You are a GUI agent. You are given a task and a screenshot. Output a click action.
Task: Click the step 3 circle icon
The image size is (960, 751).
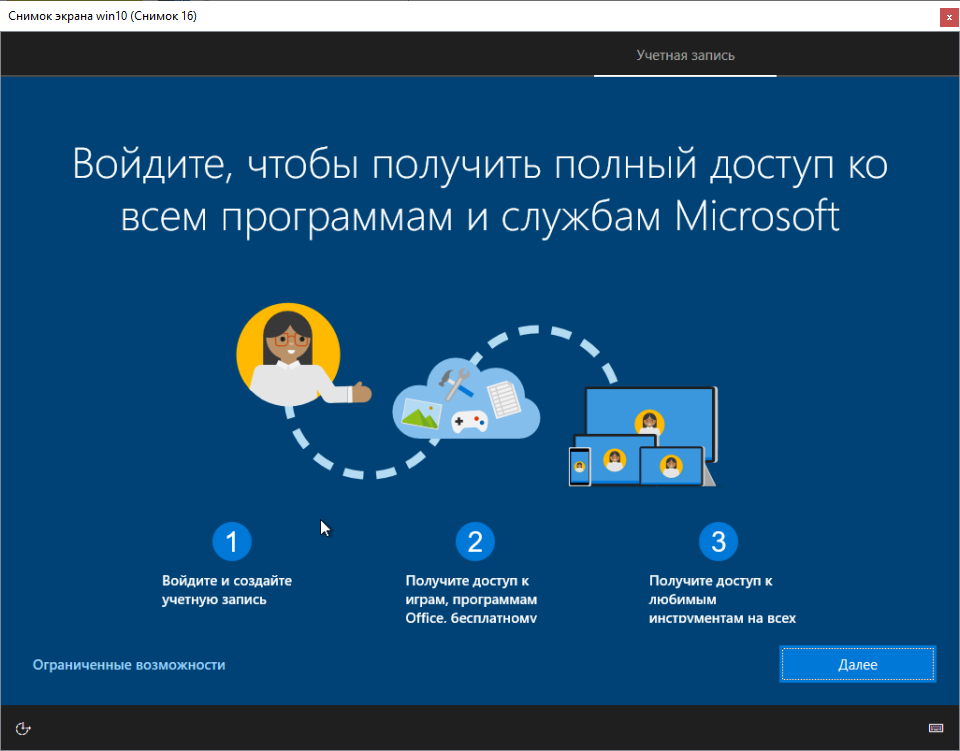point(718,542)
